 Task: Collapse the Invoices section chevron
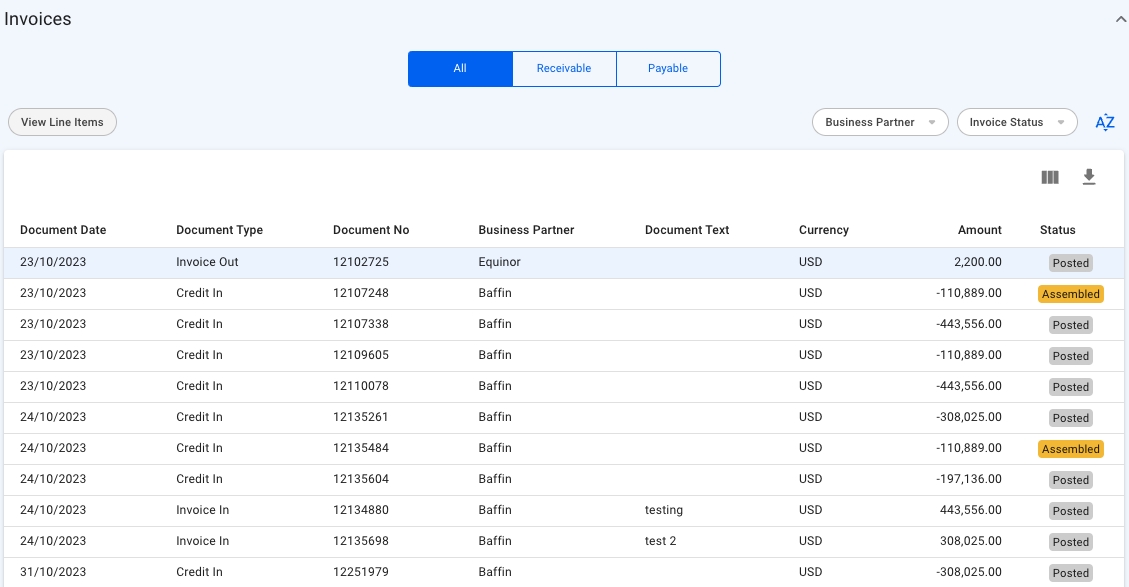point(1121,19)
